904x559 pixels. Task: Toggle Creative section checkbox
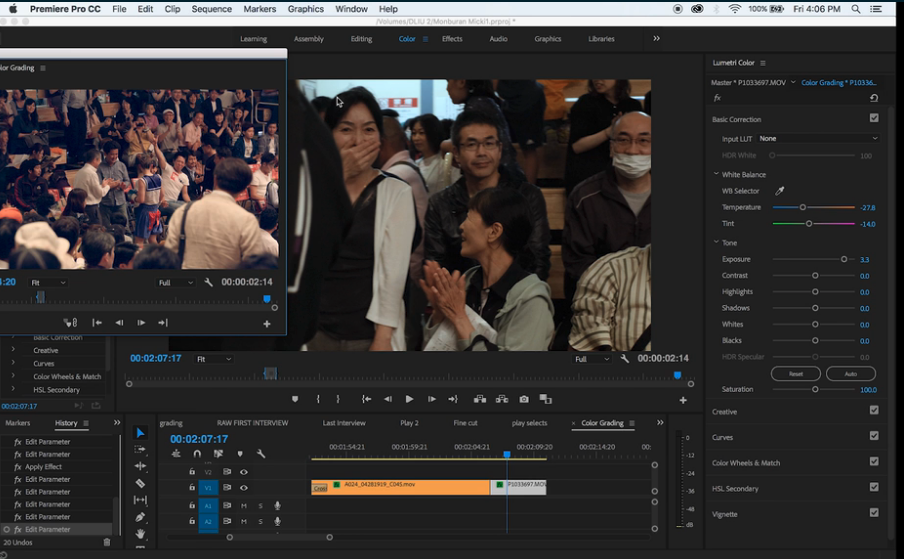[x=874, y=410]
